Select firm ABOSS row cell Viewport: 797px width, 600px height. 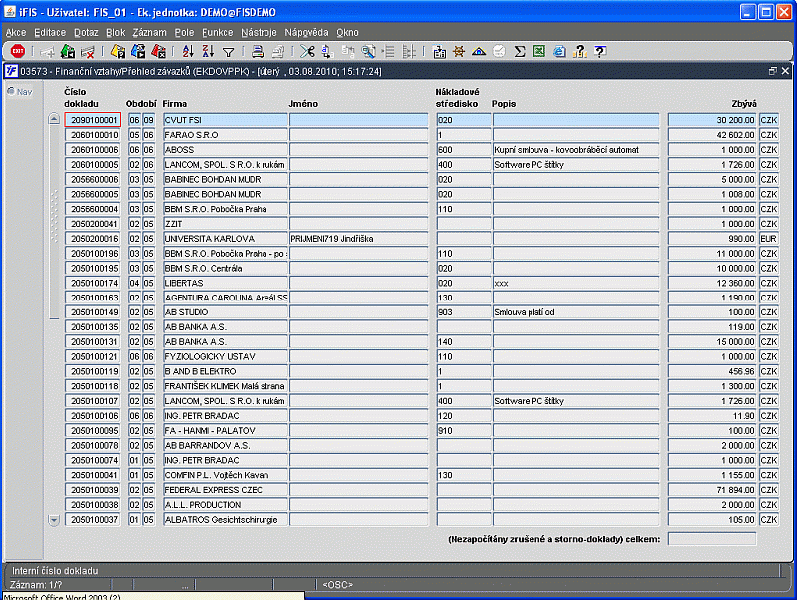pos(225,149)
